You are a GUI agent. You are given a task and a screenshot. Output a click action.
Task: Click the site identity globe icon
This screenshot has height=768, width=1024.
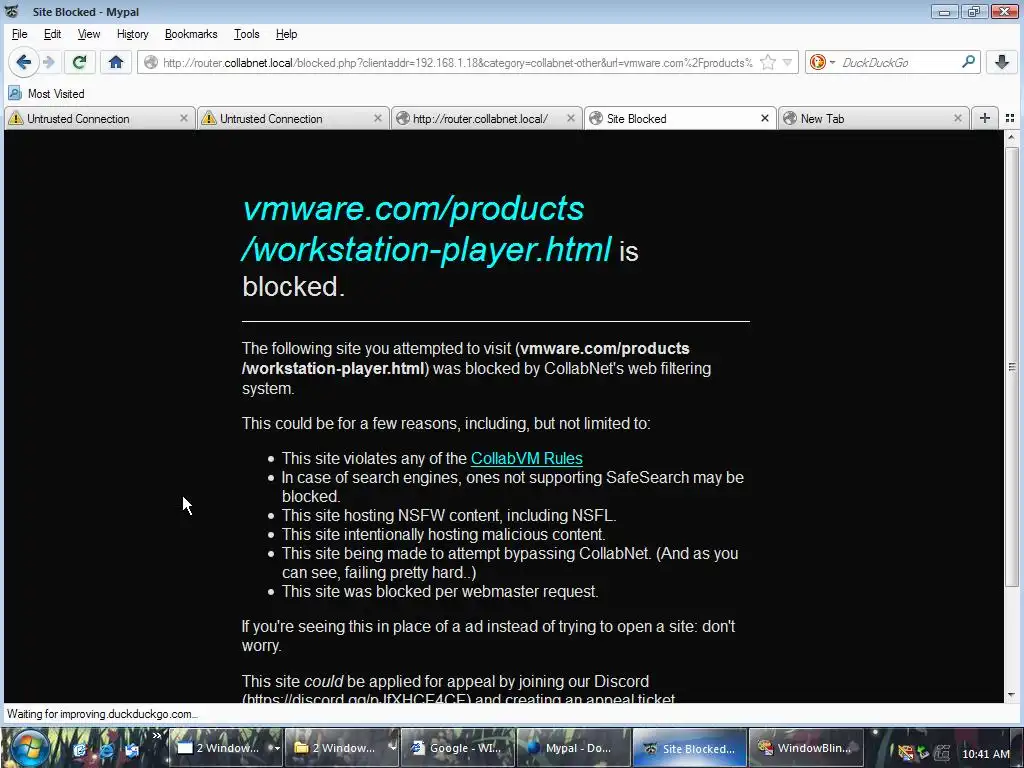pos(151,62)
